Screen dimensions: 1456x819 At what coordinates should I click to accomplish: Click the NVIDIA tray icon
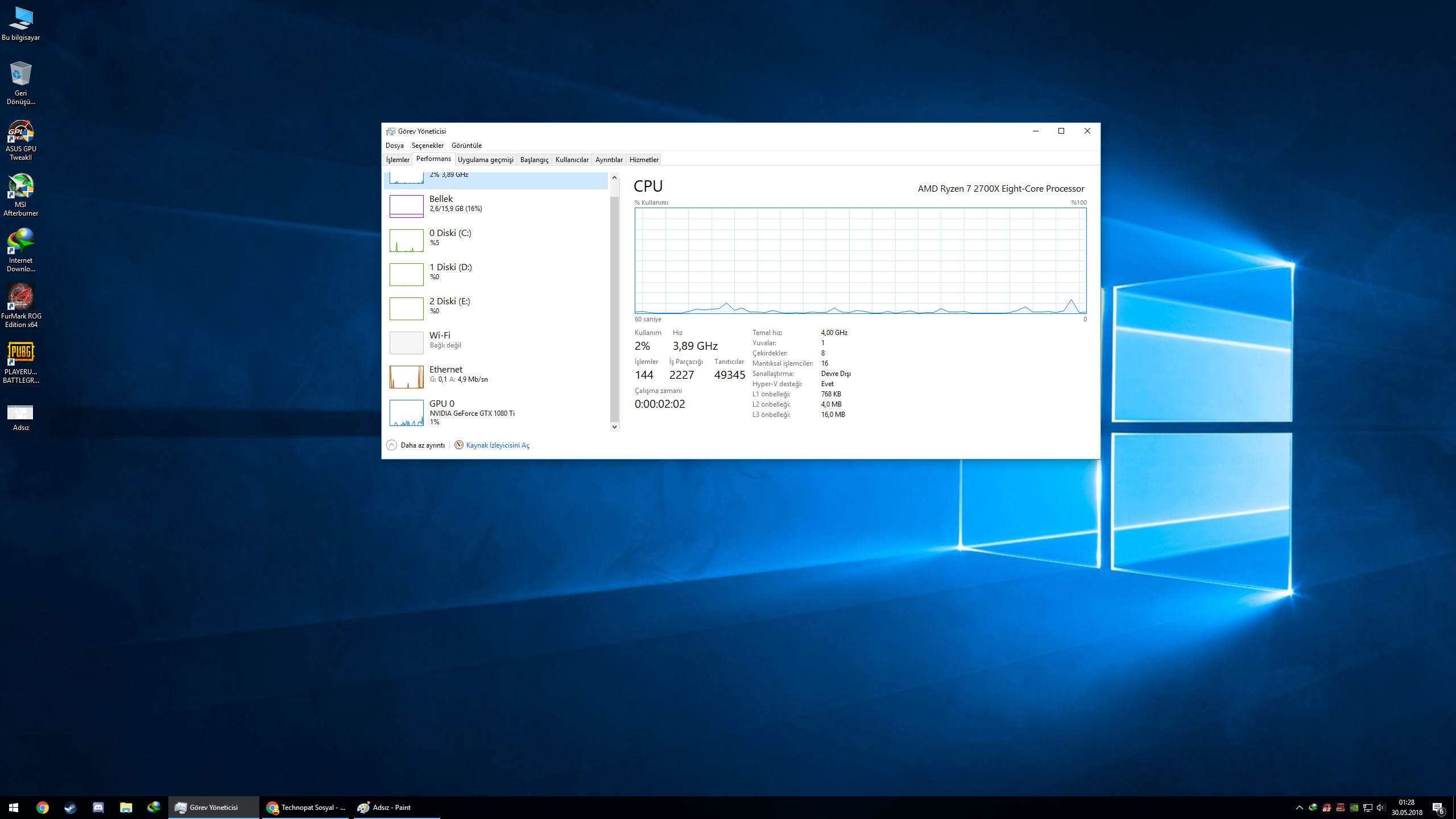1354,808
